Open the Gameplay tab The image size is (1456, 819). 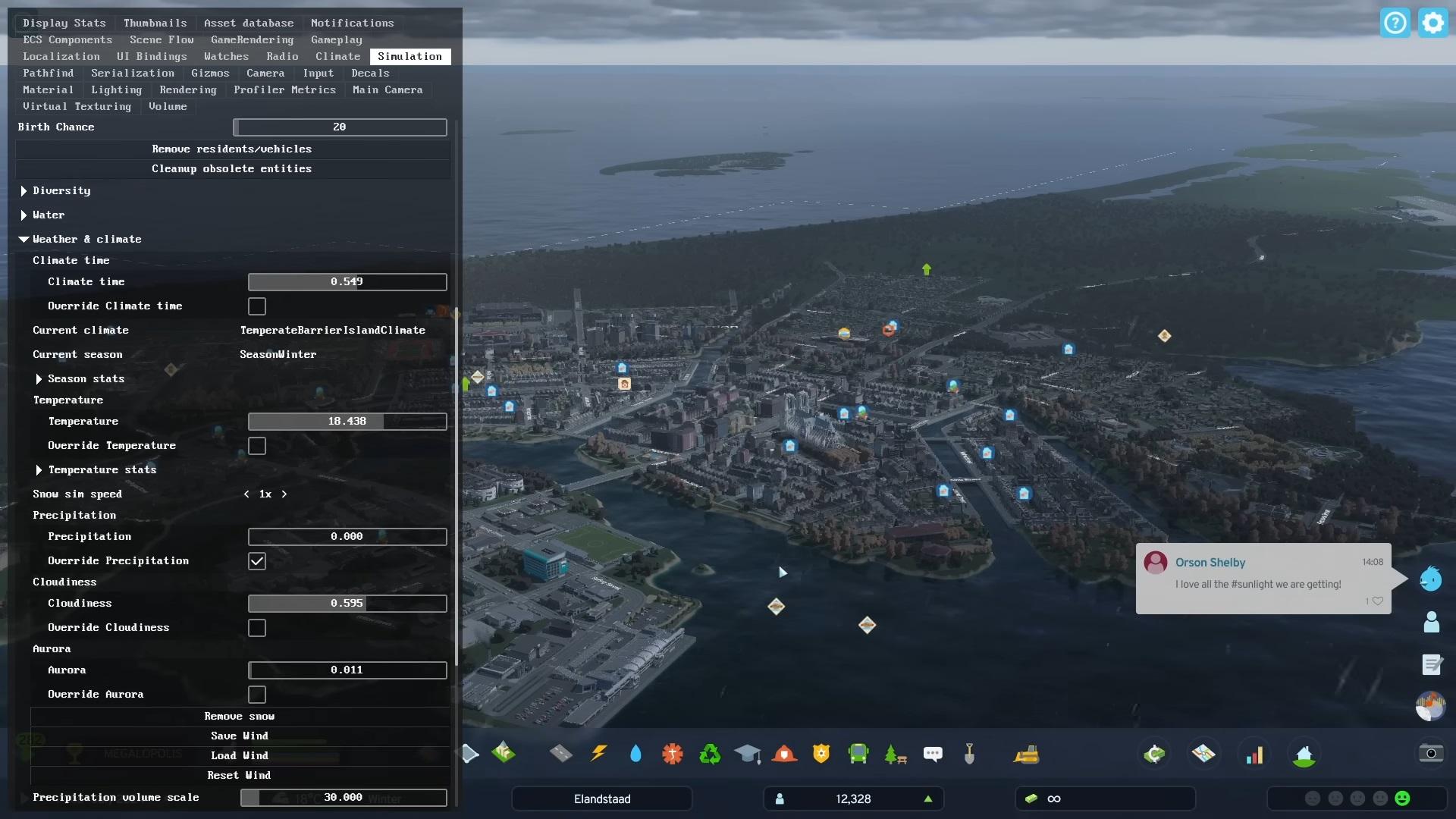click(x=336, y=40)
